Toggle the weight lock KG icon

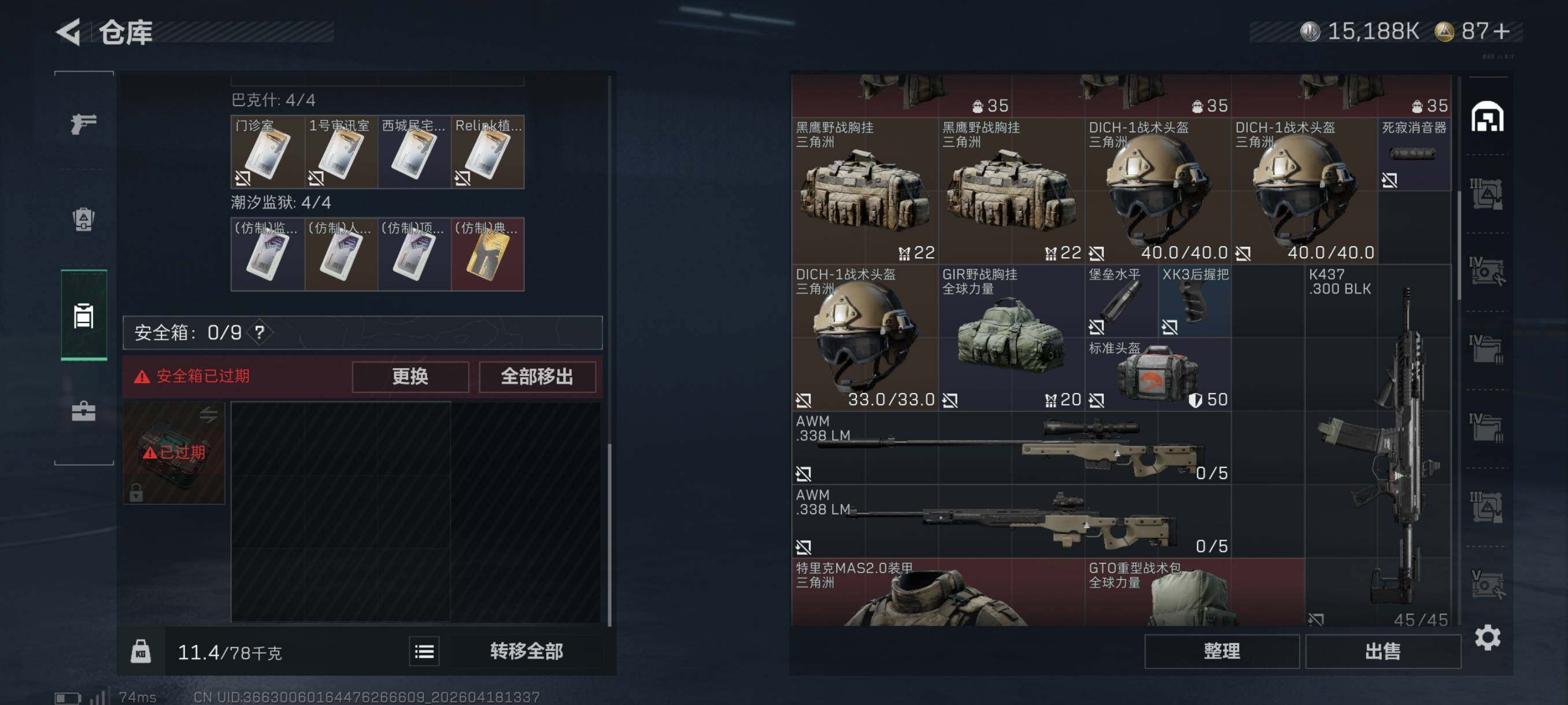click(x=140, y=651)
